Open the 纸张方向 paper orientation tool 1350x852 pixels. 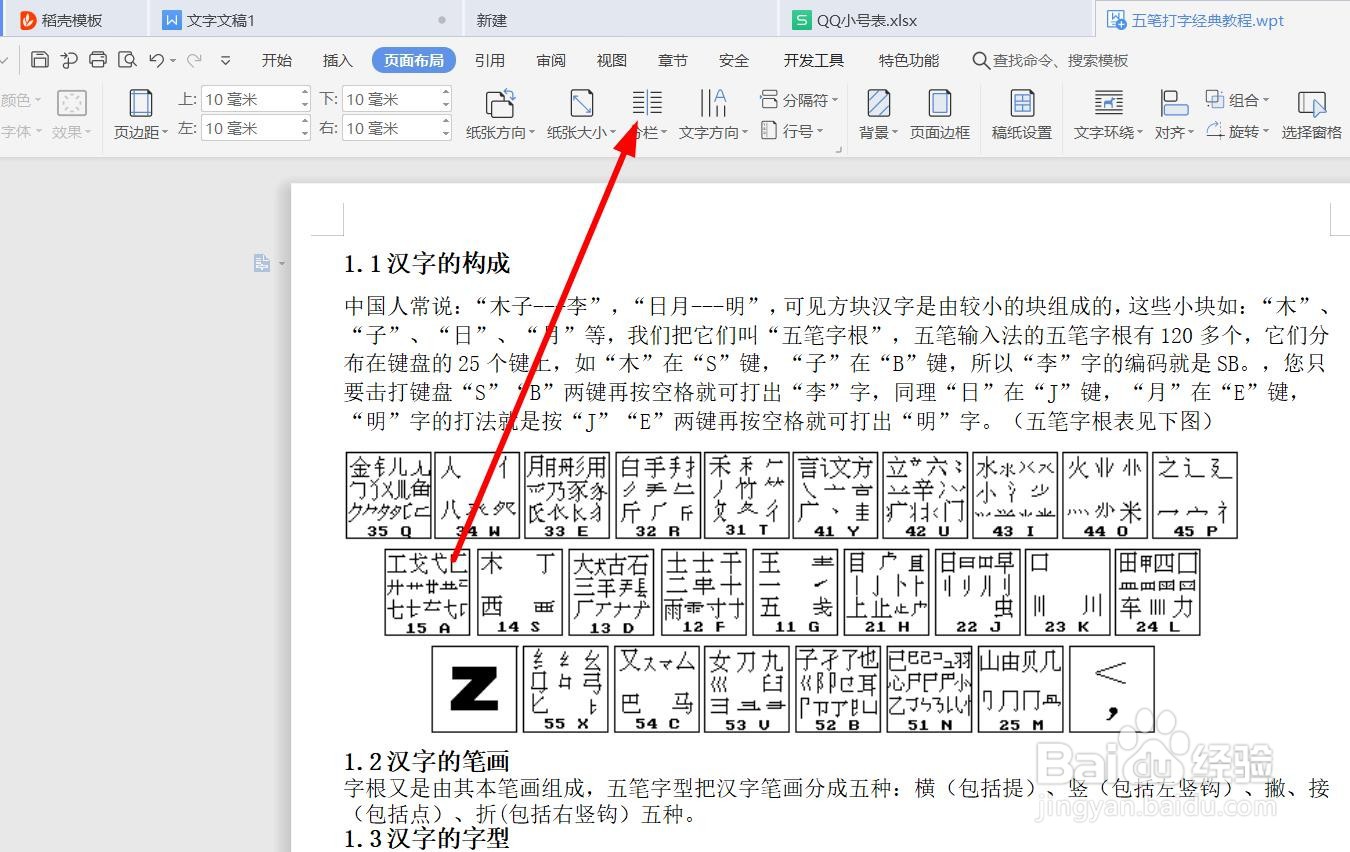(x=500, y=112)
